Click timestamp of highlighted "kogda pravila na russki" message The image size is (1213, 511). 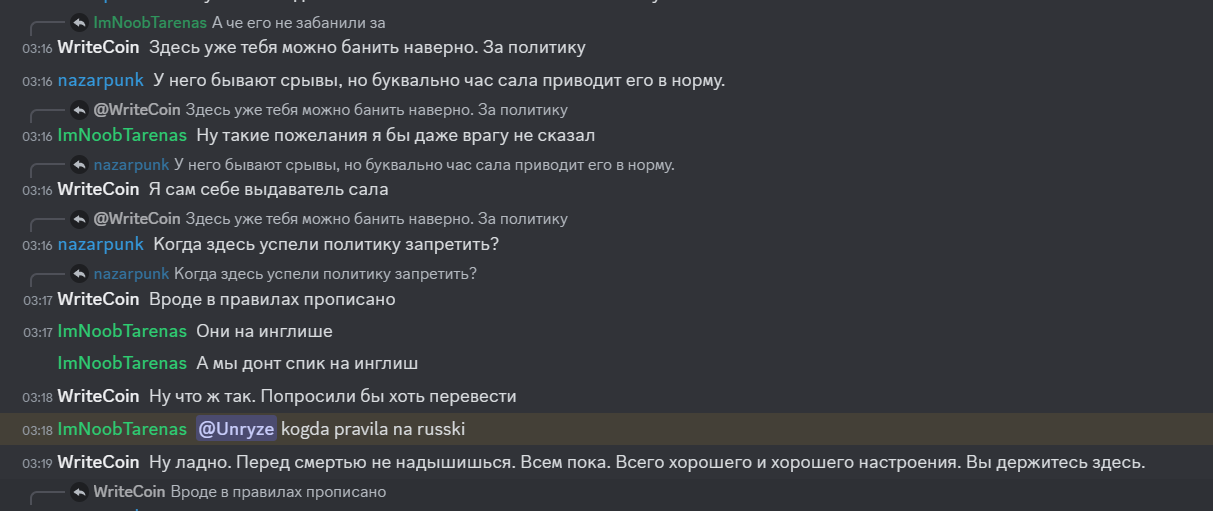tap(37, 430)
